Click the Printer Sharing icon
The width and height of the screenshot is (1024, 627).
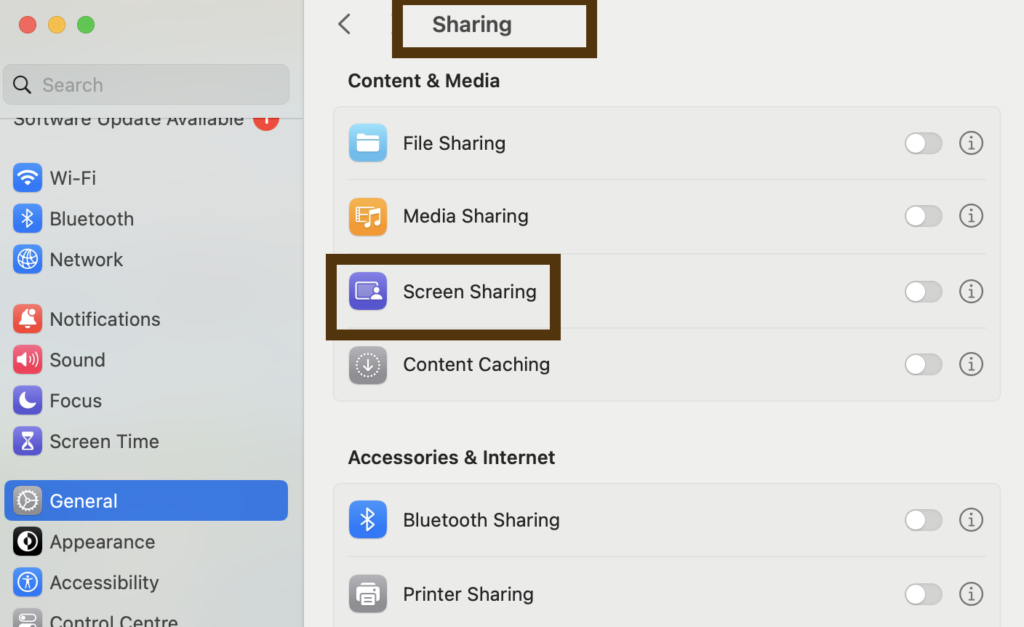(368, 594)
